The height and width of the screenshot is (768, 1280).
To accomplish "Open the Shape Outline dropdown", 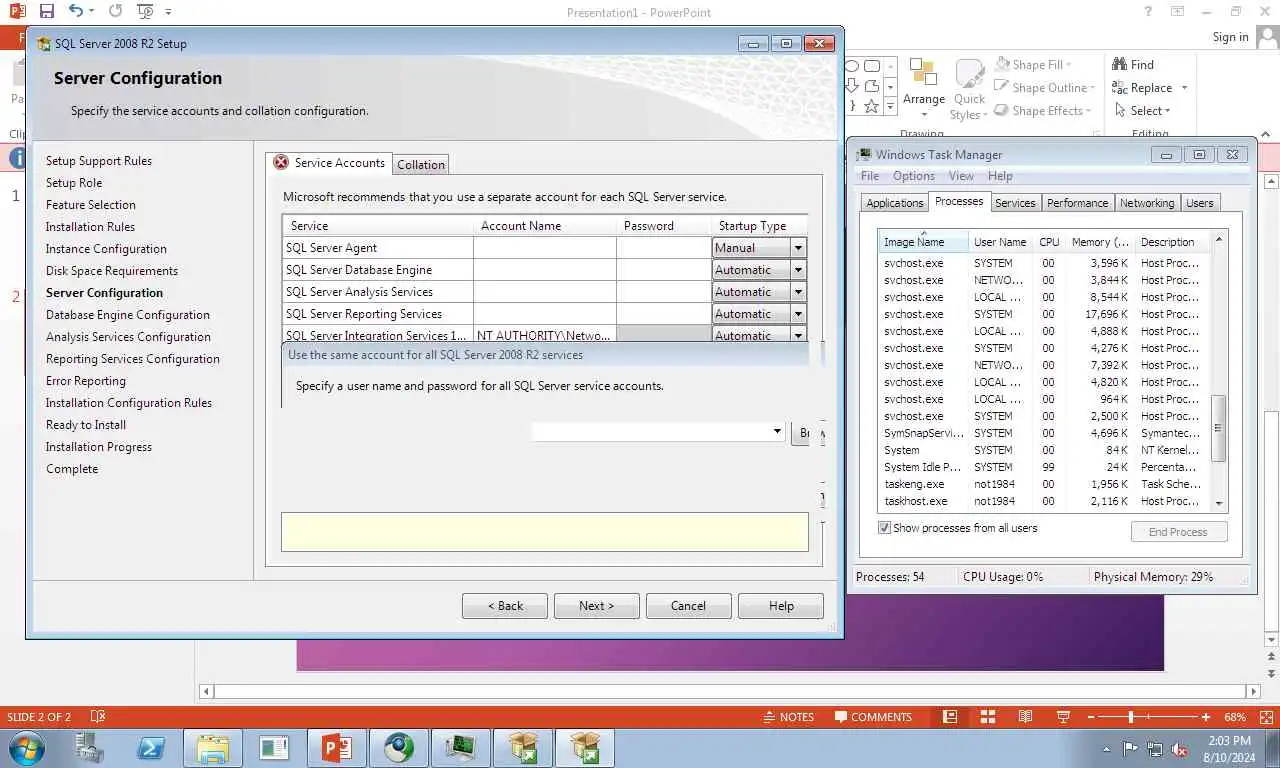I will point(1044,88).
